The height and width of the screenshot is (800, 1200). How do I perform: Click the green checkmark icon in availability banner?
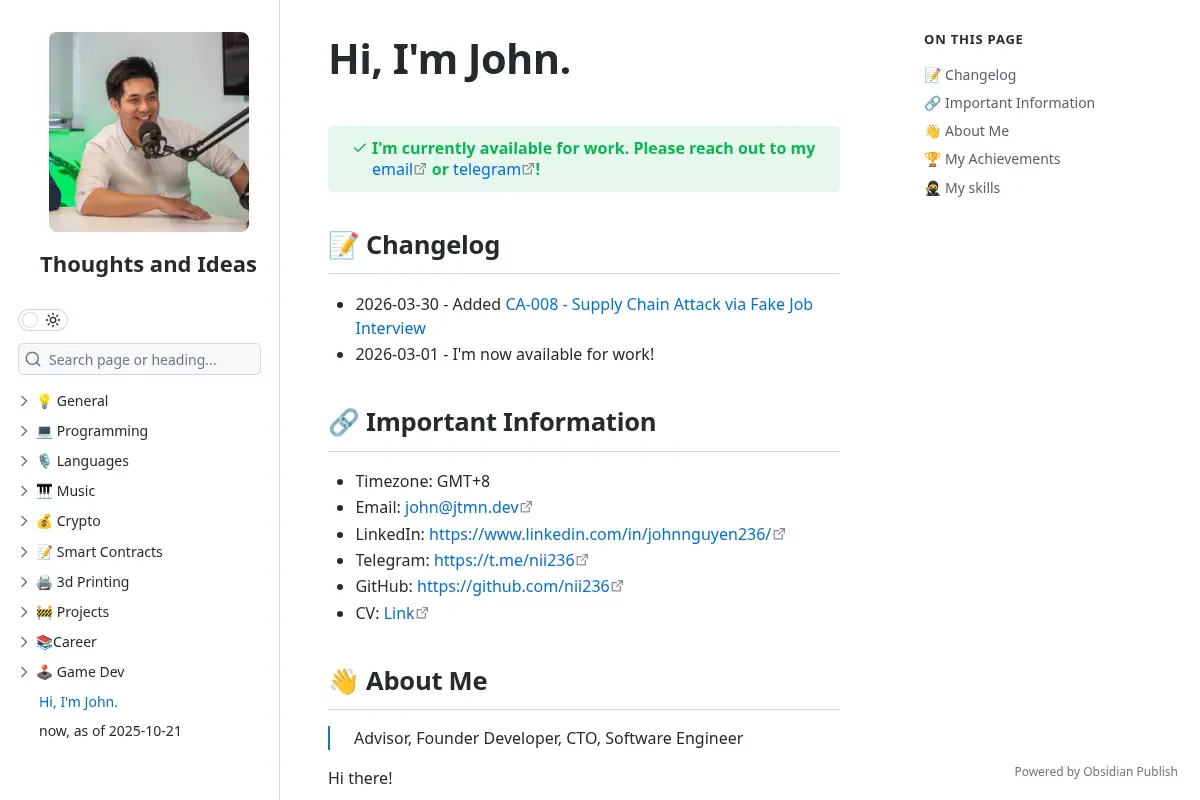pyautogui.click(x=360, y=148)
